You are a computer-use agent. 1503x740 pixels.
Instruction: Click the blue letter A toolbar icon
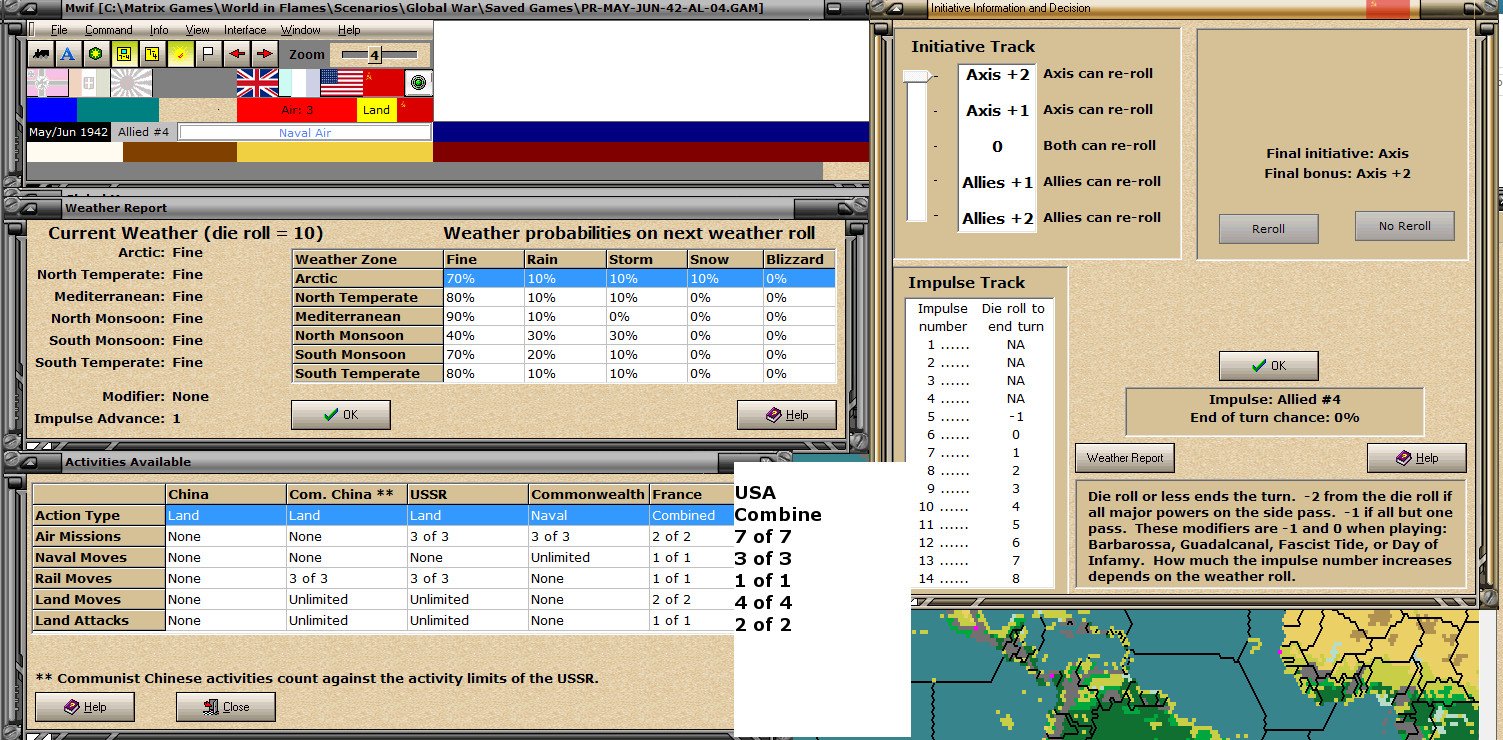click(x=67, y=54)
